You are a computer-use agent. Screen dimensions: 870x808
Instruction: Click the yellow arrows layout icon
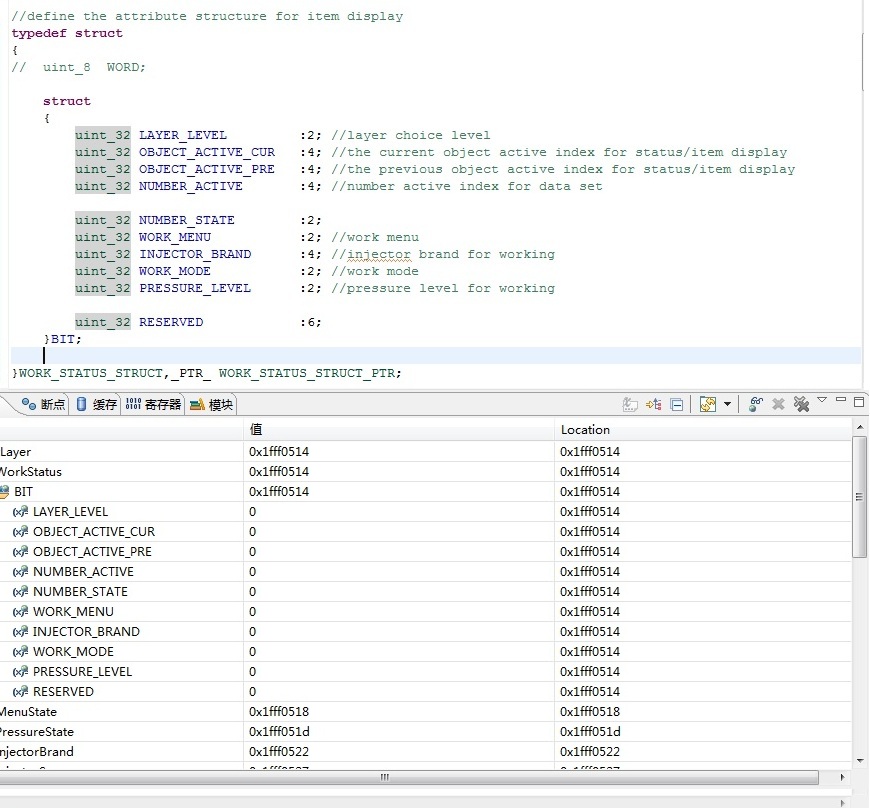(708, 404)
